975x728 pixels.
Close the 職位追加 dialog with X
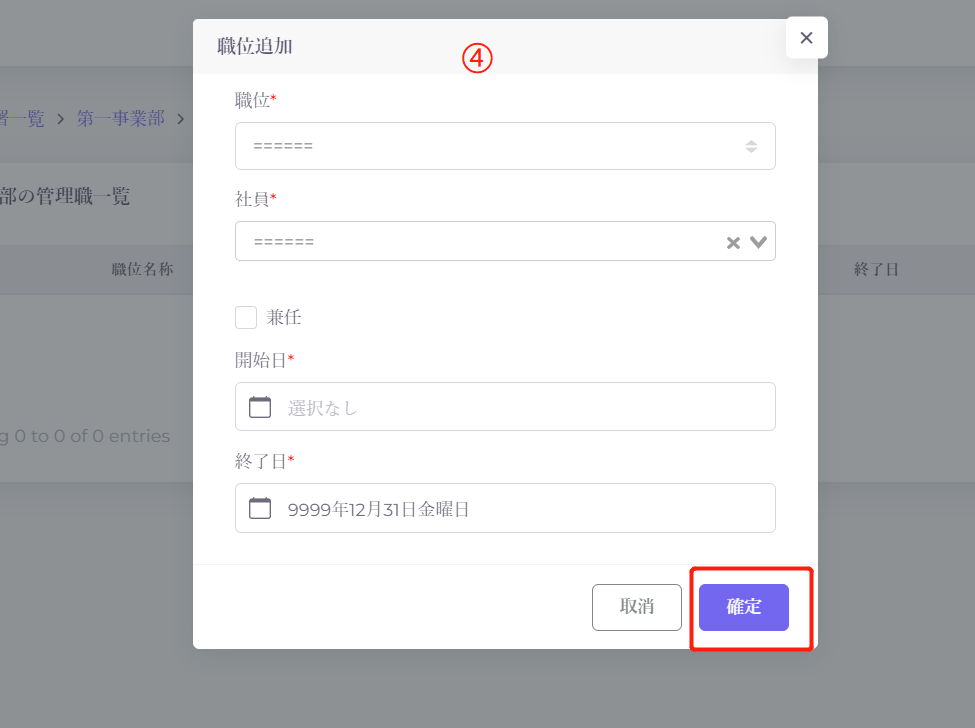806,38
